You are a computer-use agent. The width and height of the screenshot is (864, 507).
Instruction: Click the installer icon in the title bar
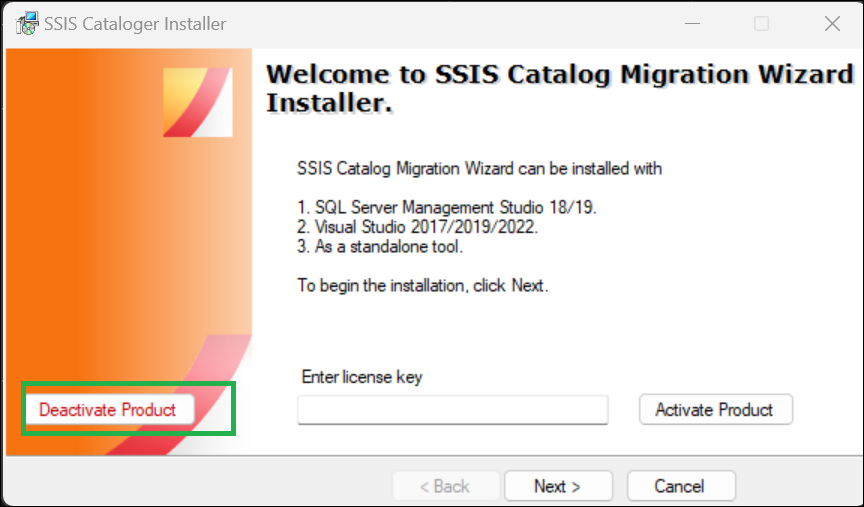tap(27, 23)
